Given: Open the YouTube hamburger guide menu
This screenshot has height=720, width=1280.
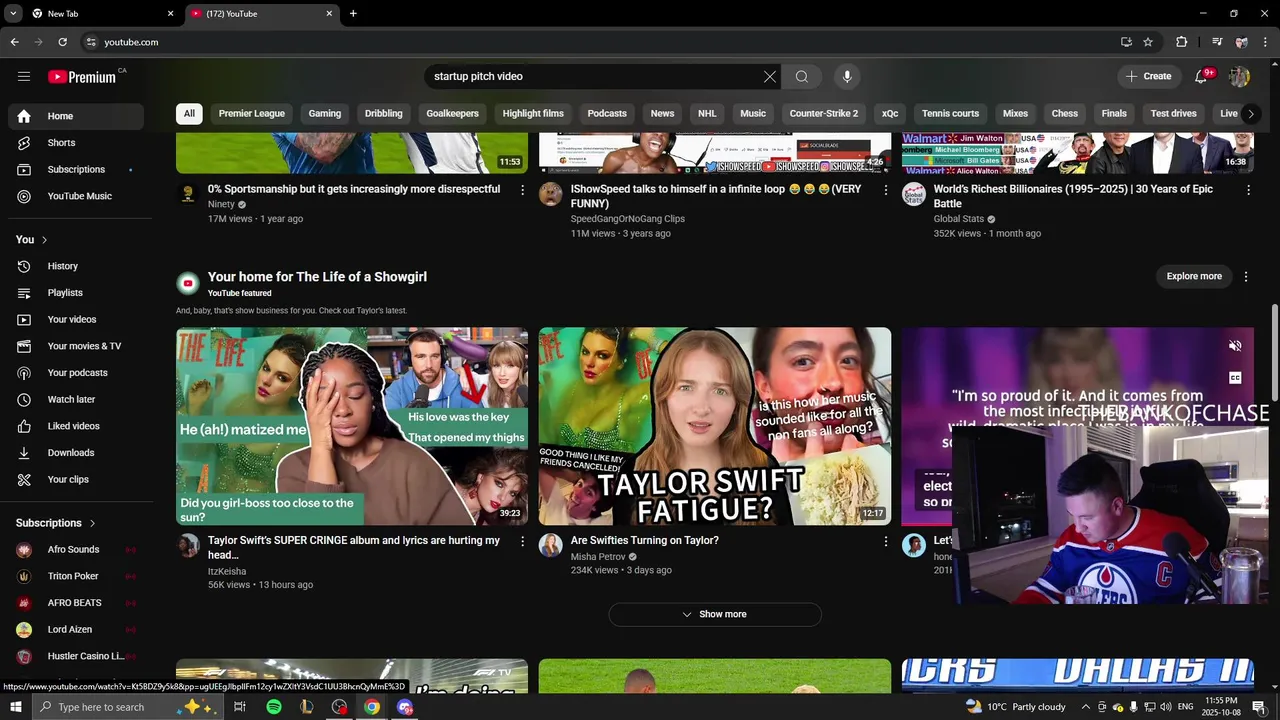Looking at the screenshot, I should 24,76.
